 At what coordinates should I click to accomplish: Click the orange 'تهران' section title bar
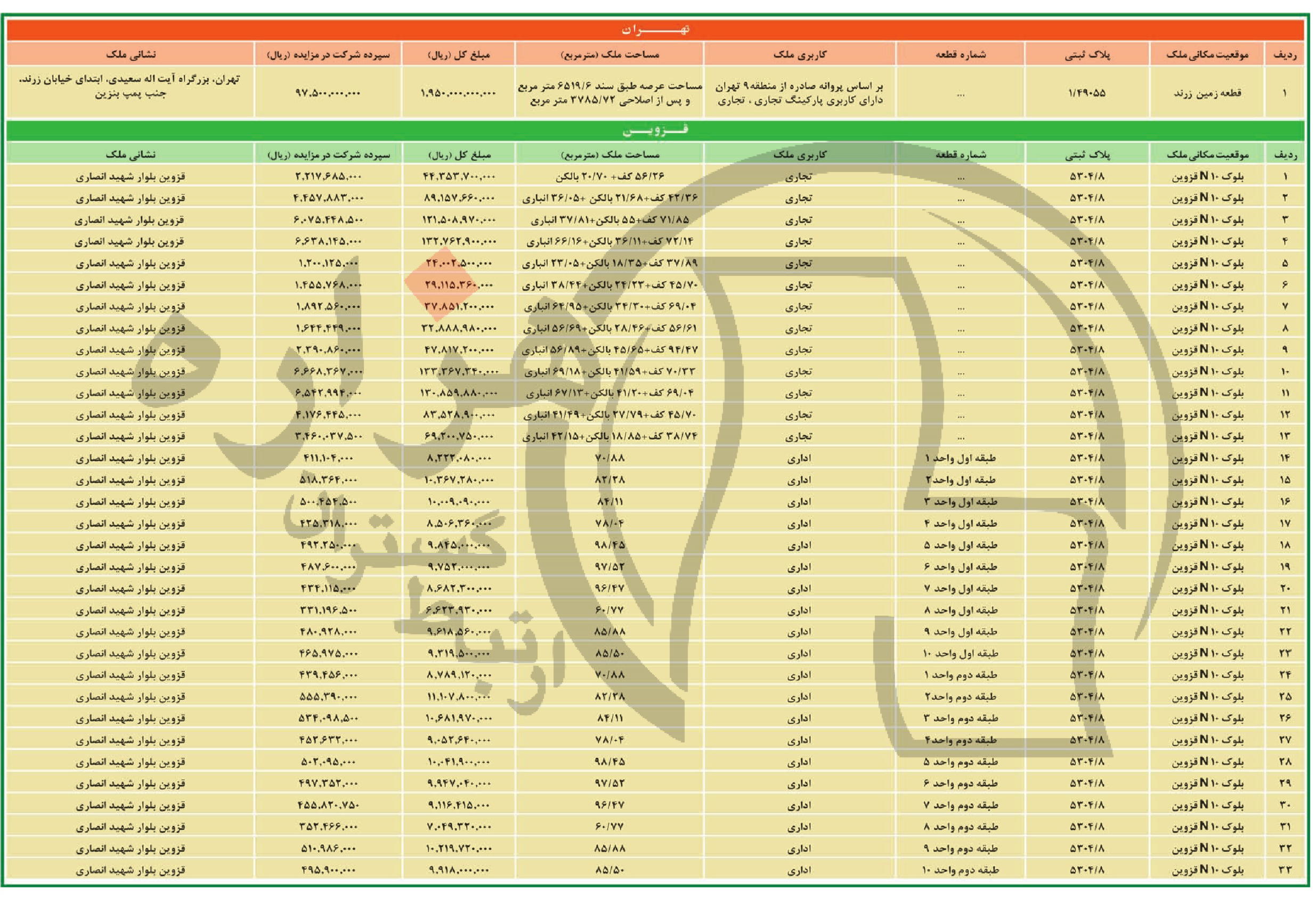coord(656,29)
